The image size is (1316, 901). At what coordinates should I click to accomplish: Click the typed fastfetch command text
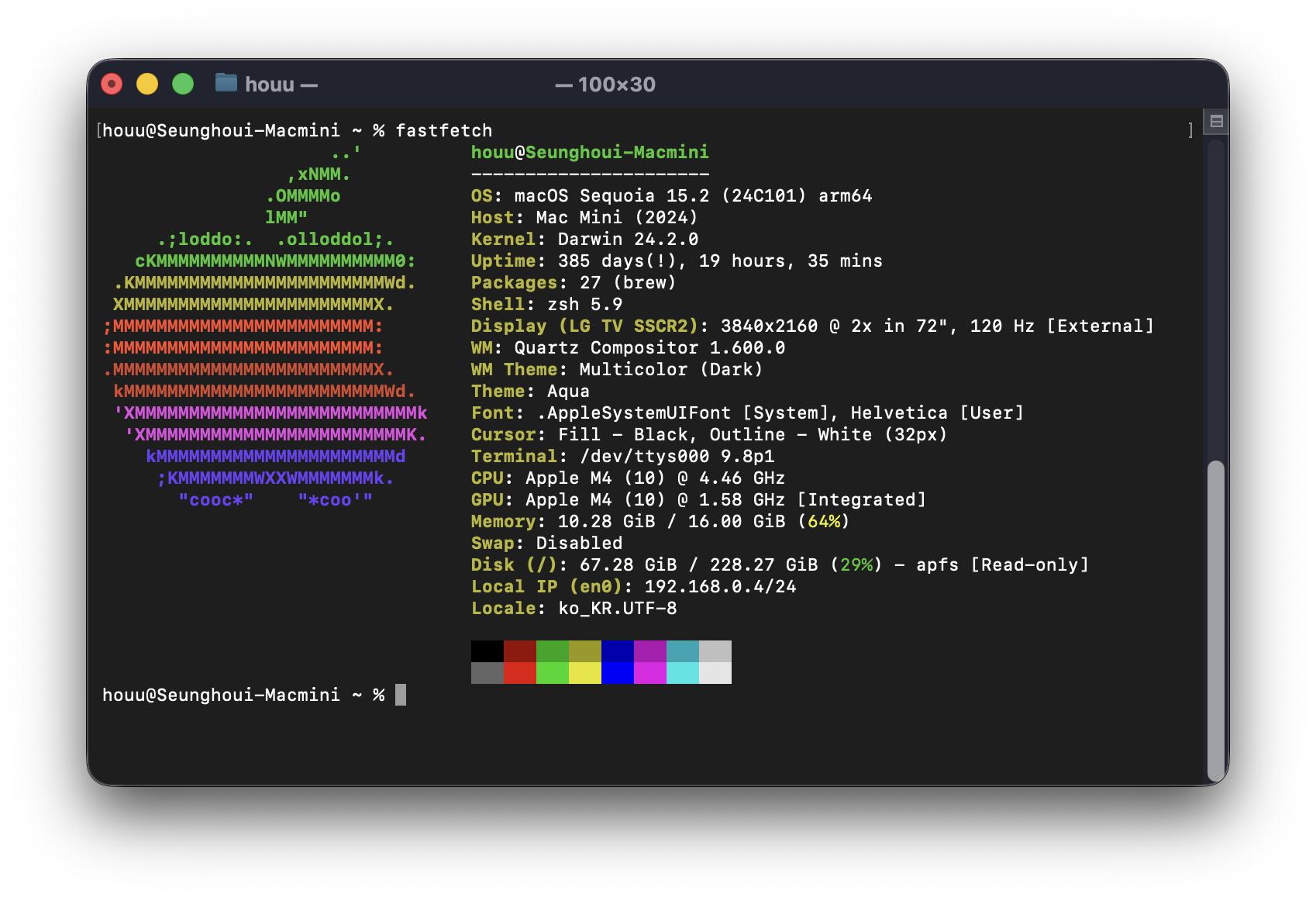[443, 130]
